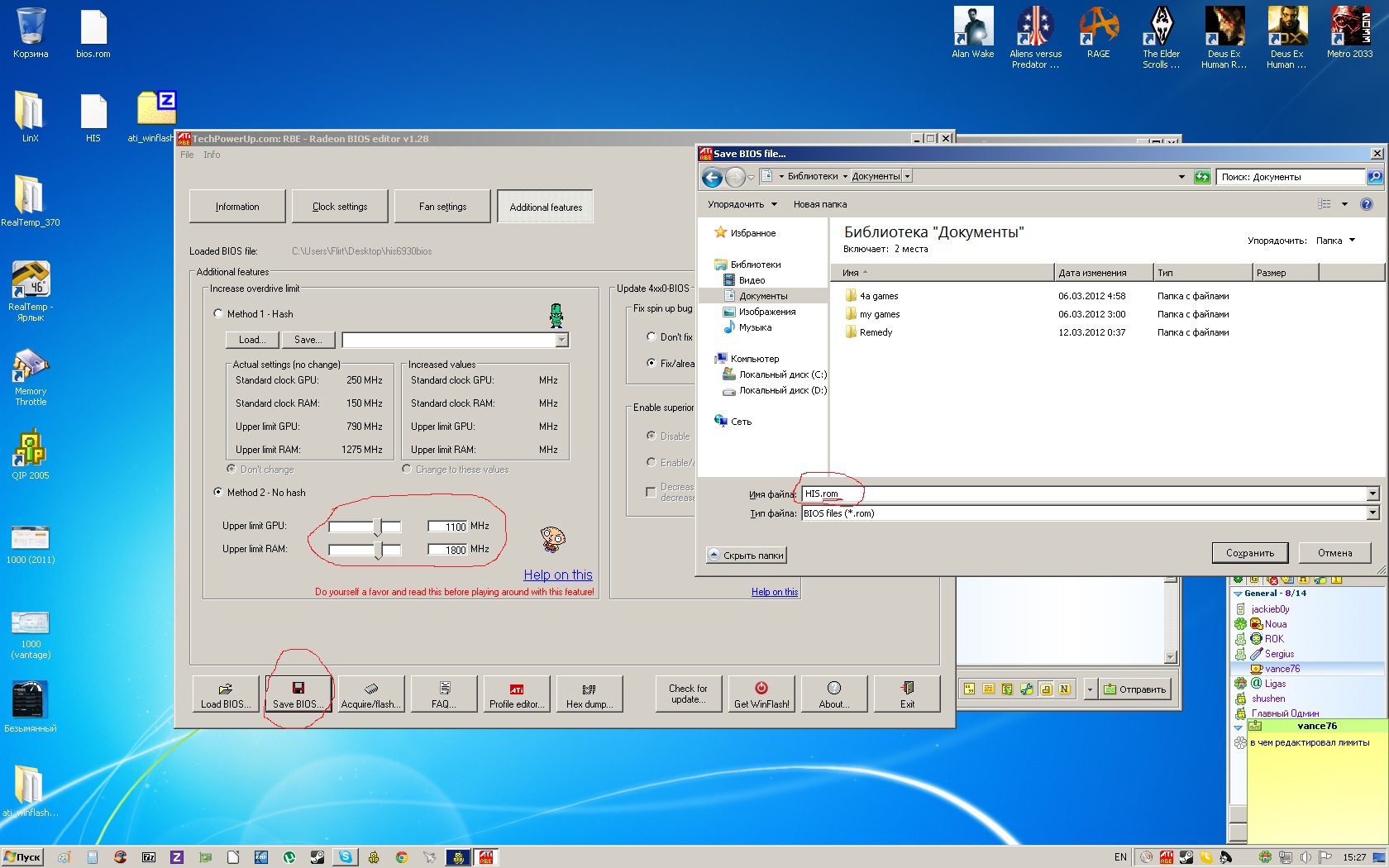This screenshot has height=868, width=1389.
Task: Click the back arrow in Save dialog
Action: click(x=712, y=177)
